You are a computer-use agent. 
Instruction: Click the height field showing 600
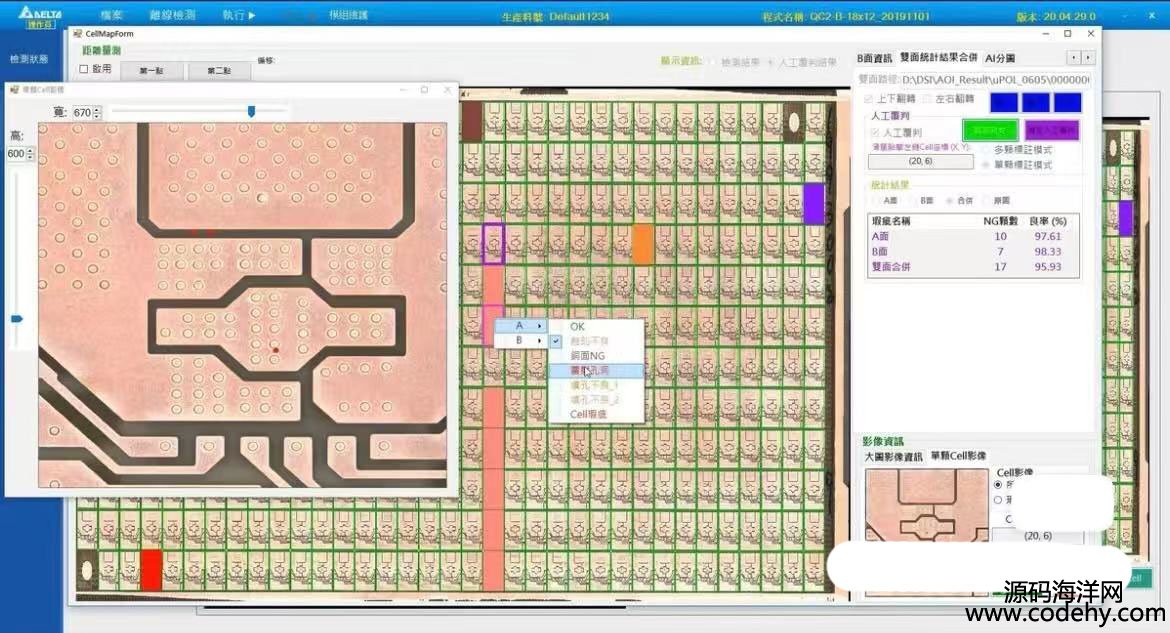pos(16,154)
